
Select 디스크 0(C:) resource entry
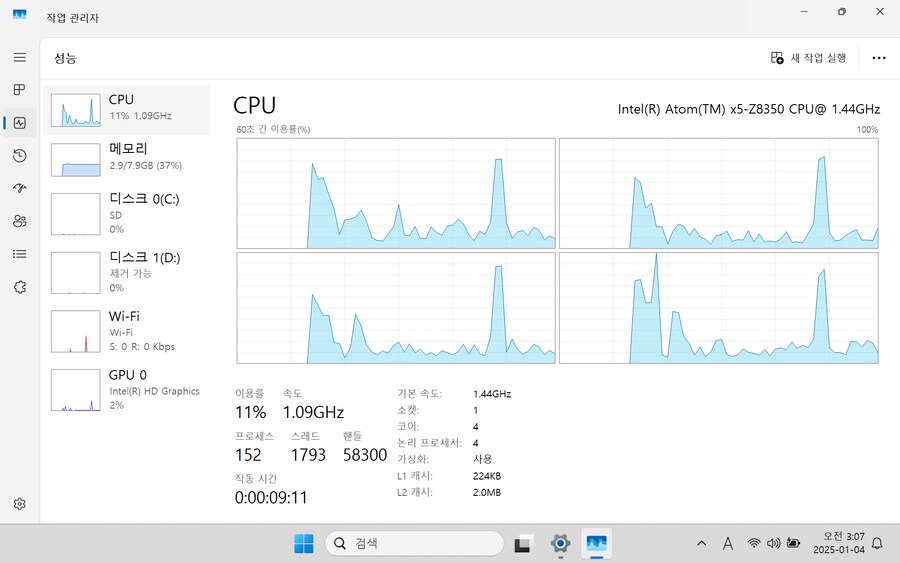126,213
